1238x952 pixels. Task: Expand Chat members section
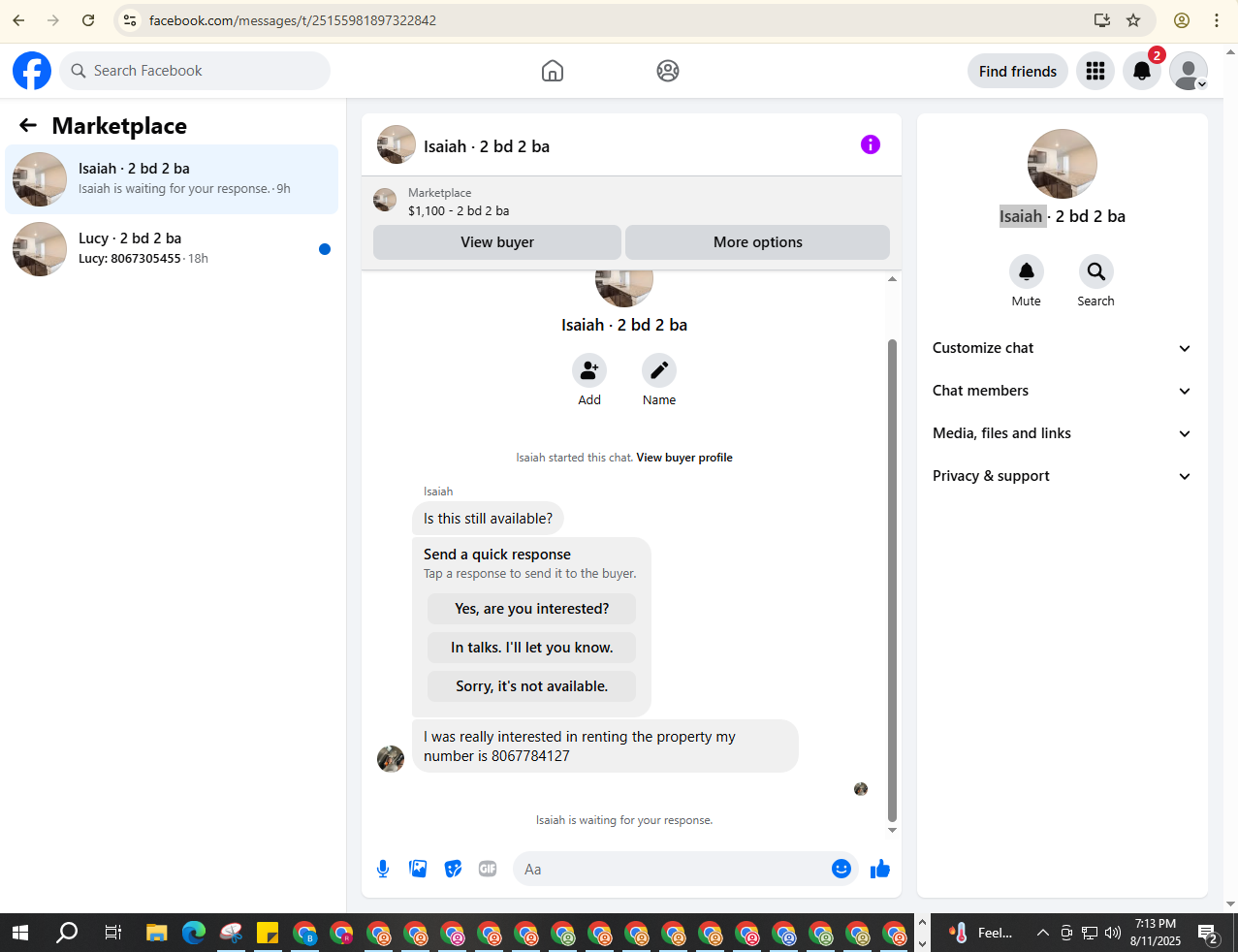1063,391
